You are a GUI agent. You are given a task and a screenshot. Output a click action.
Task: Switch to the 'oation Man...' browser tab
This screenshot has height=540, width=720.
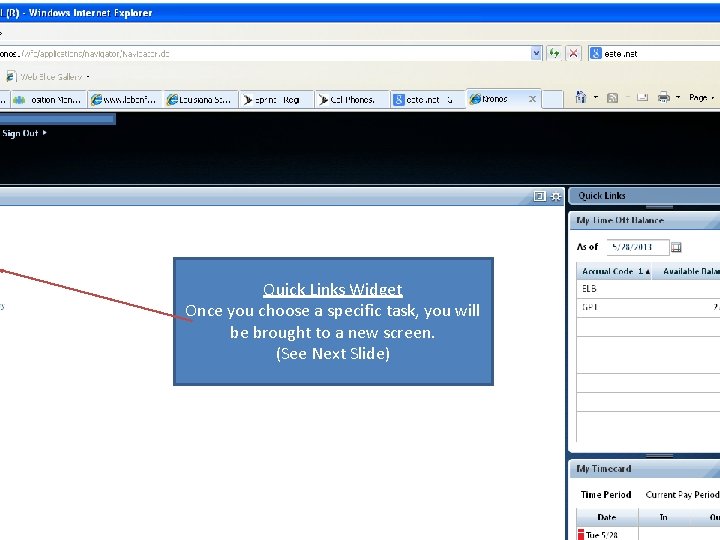pyautogui.click(x=48, y=100)
